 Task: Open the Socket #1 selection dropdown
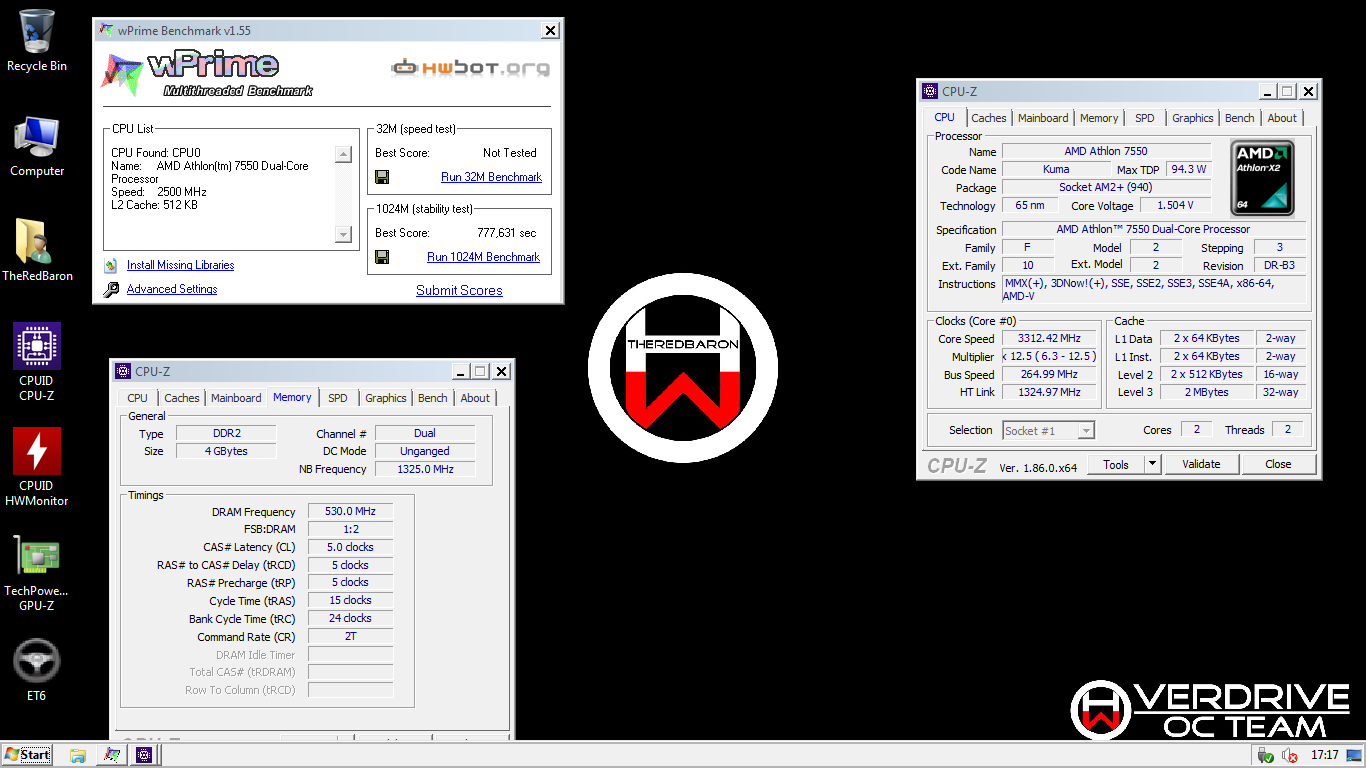(x=1048, y=430)
